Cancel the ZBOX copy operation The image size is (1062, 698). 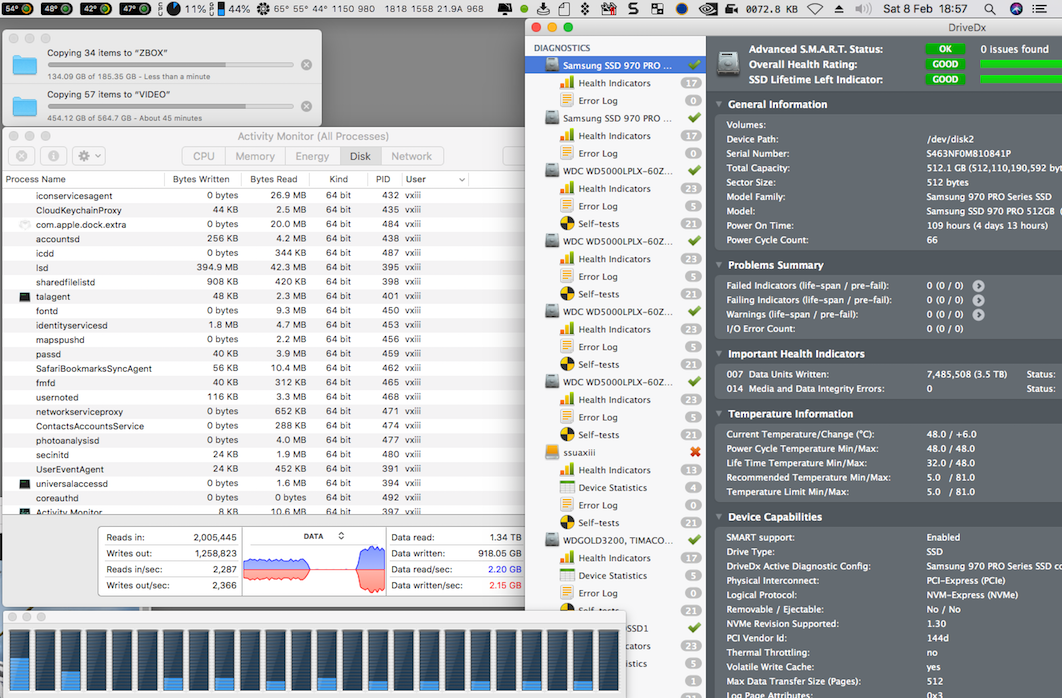[x=306, y=65]
